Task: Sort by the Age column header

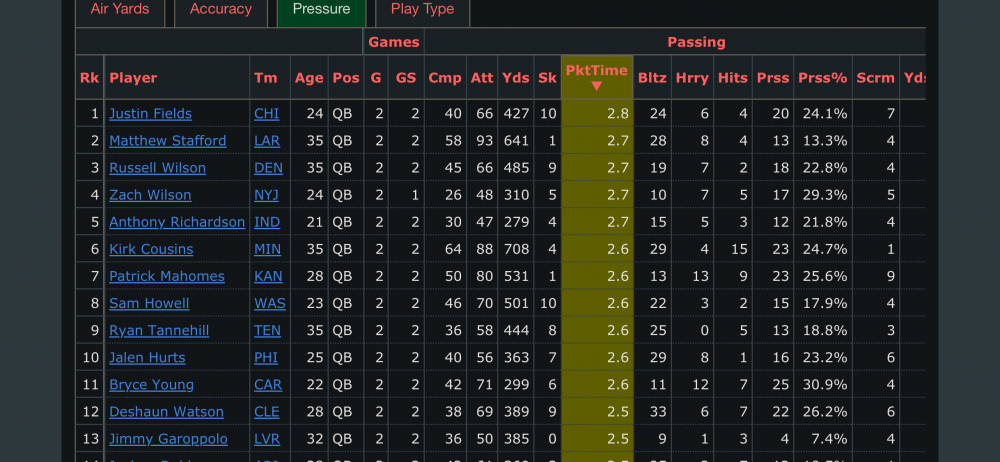Action: [309, 78]
